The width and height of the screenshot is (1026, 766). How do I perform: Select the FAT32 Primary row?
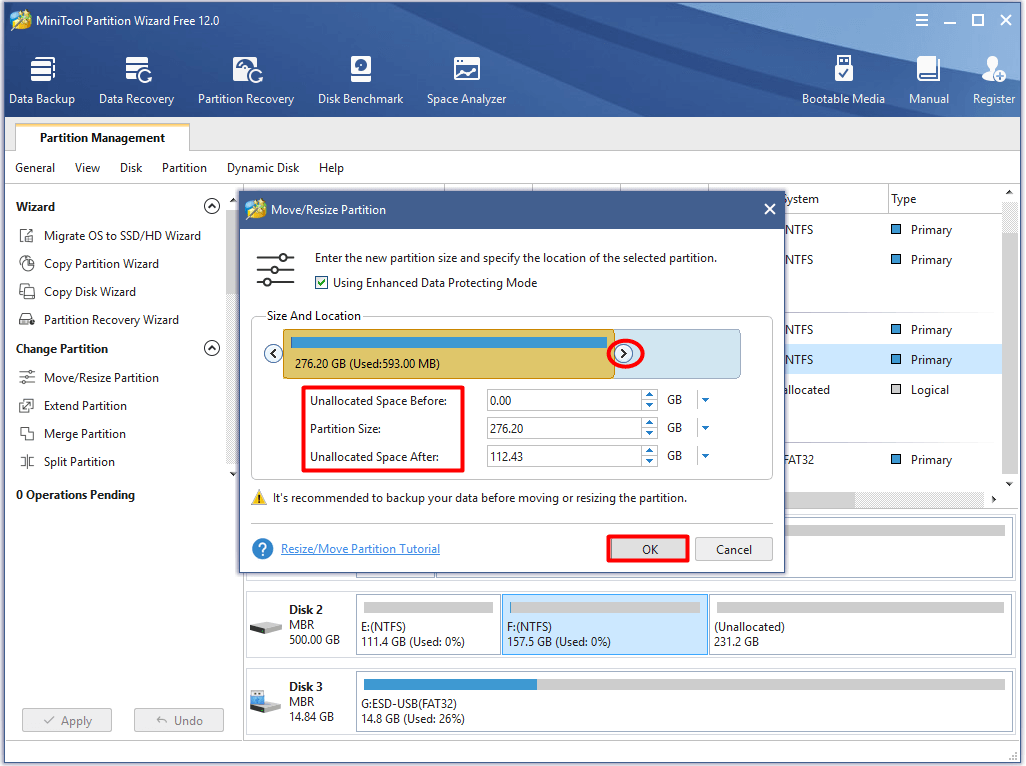[x=893, y=460]
